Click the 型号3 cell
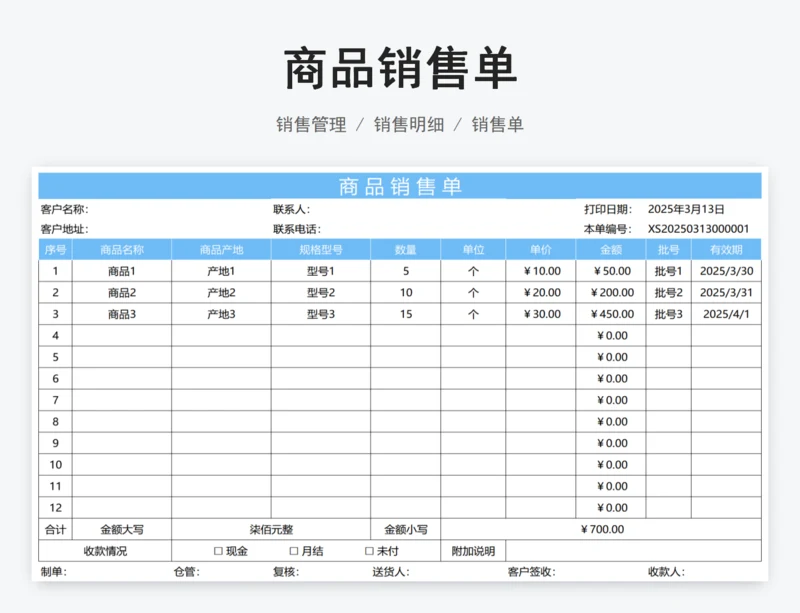 coord(321,314)
